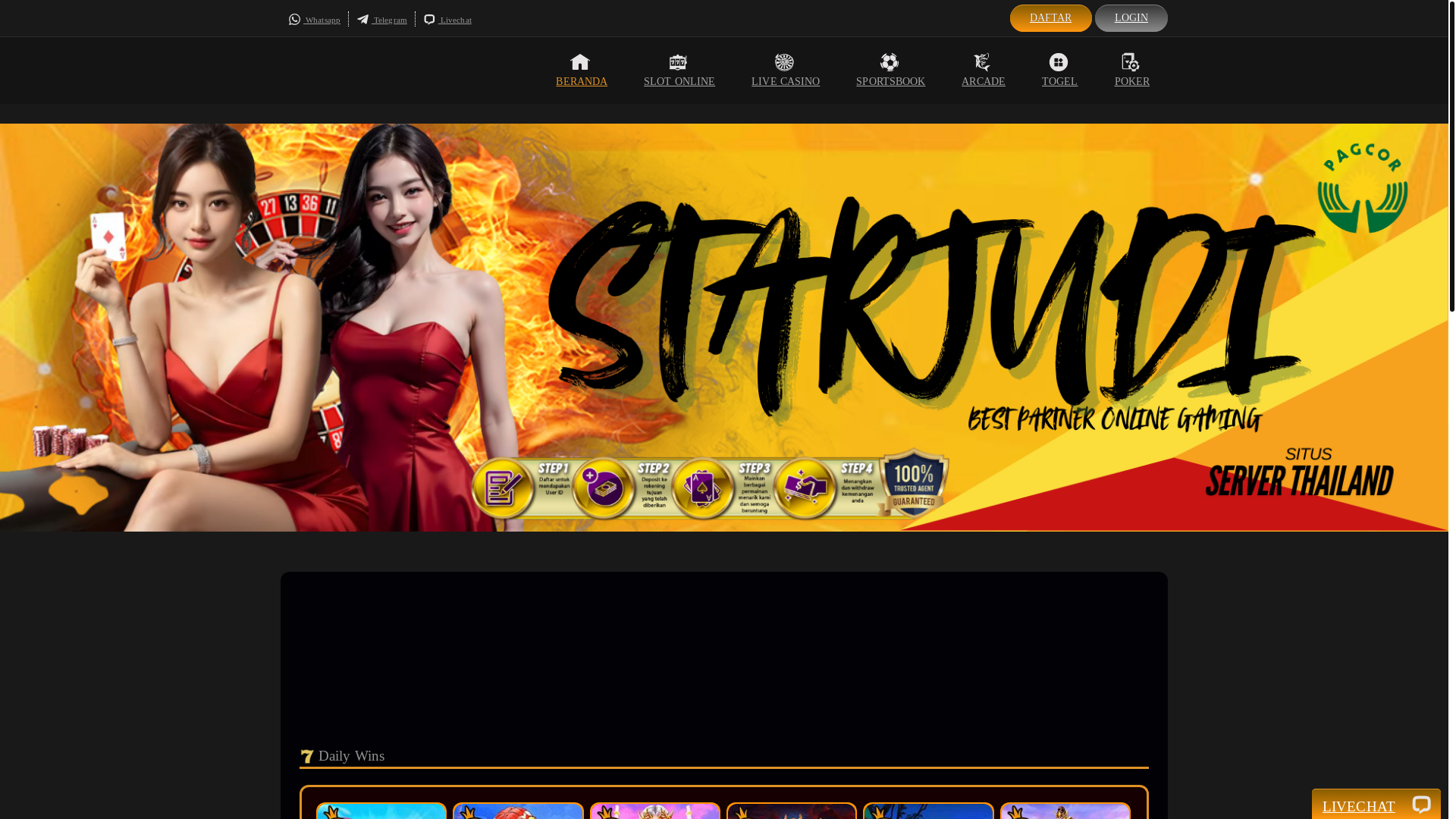Image resolution: width=1456 pixels, height=819 pixels.
Task: Click the Sportsbook soccer ball icon
Action: 890,62
